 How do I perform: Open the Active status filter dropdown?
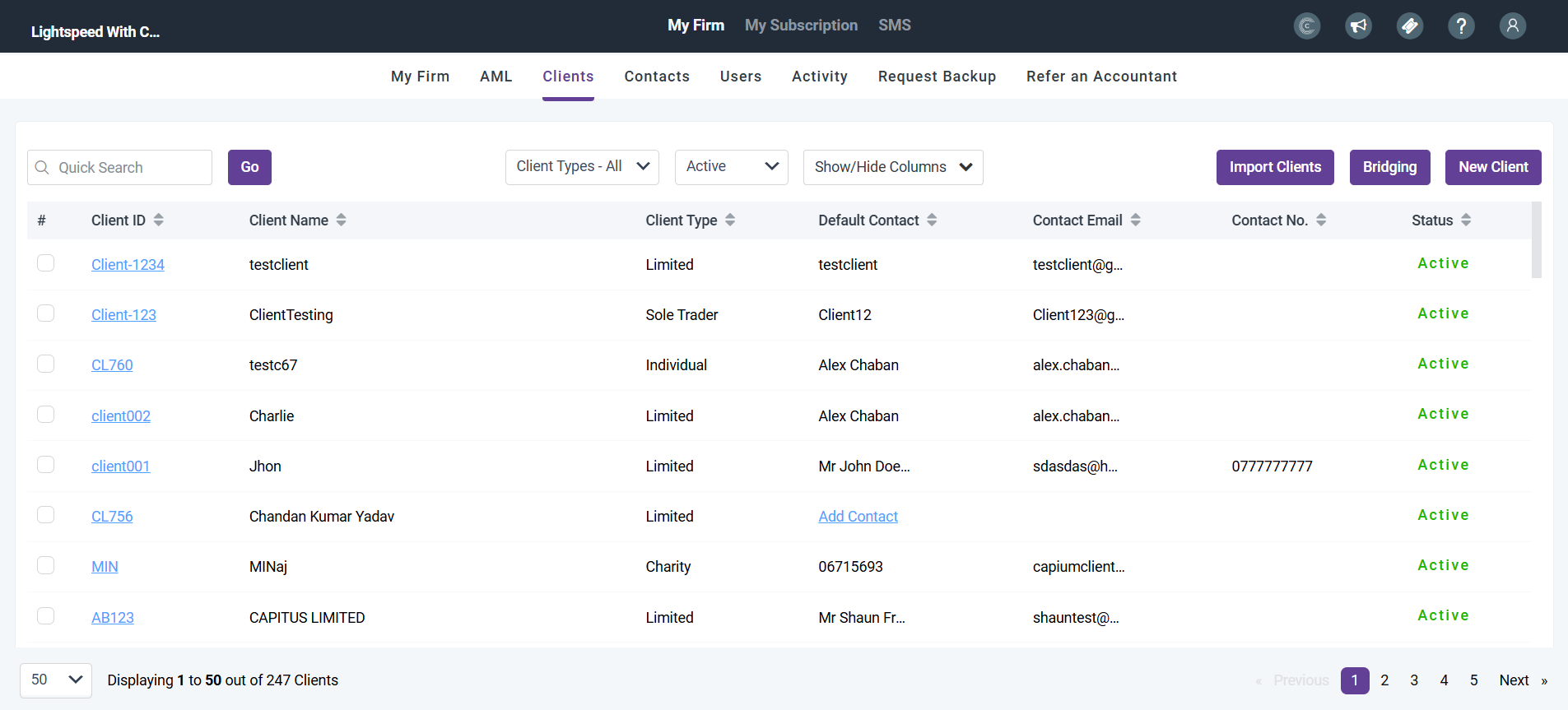[x=731, y=167]
